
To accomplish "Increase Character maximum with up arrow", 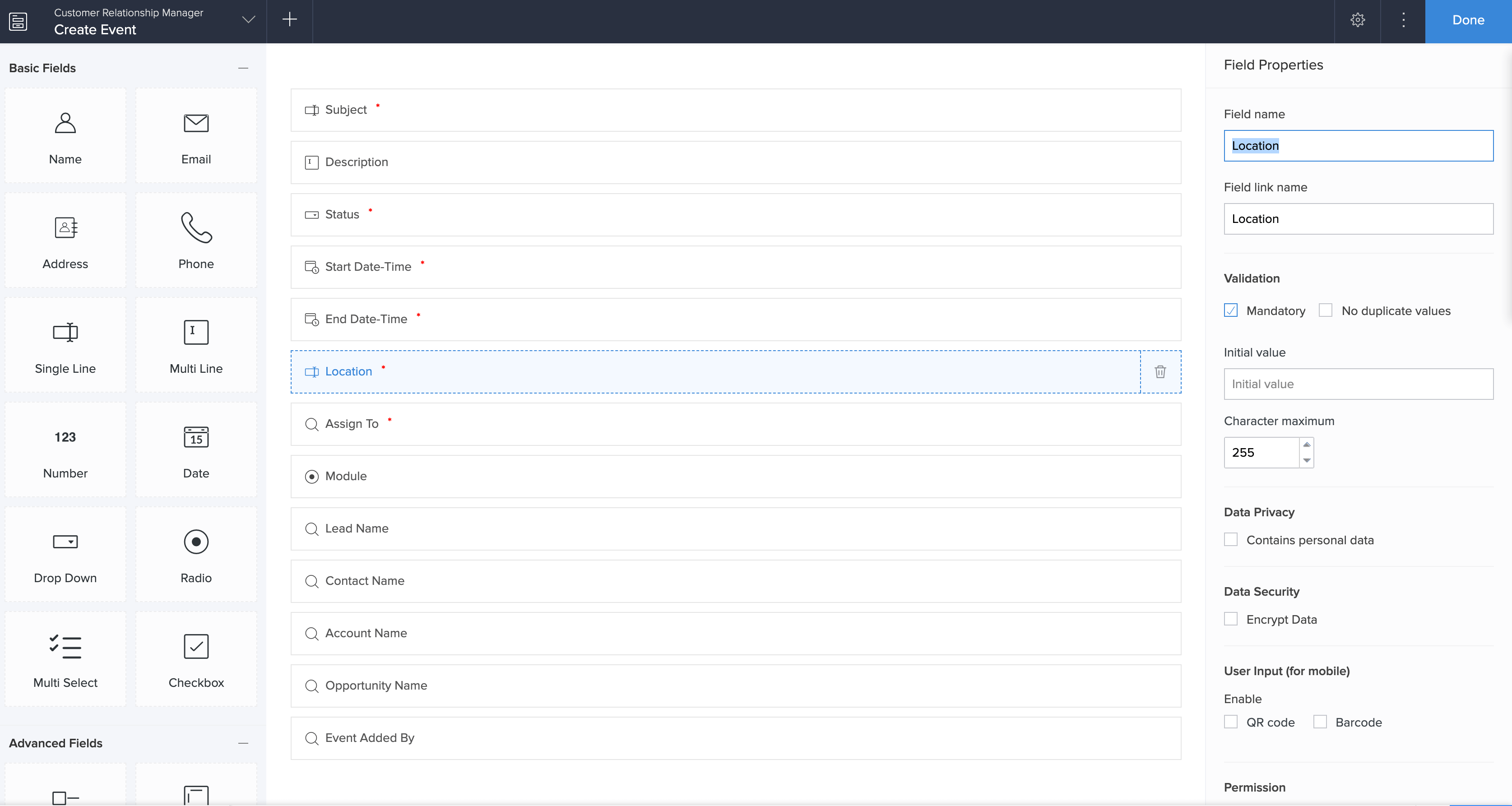I will [1307, 445].
